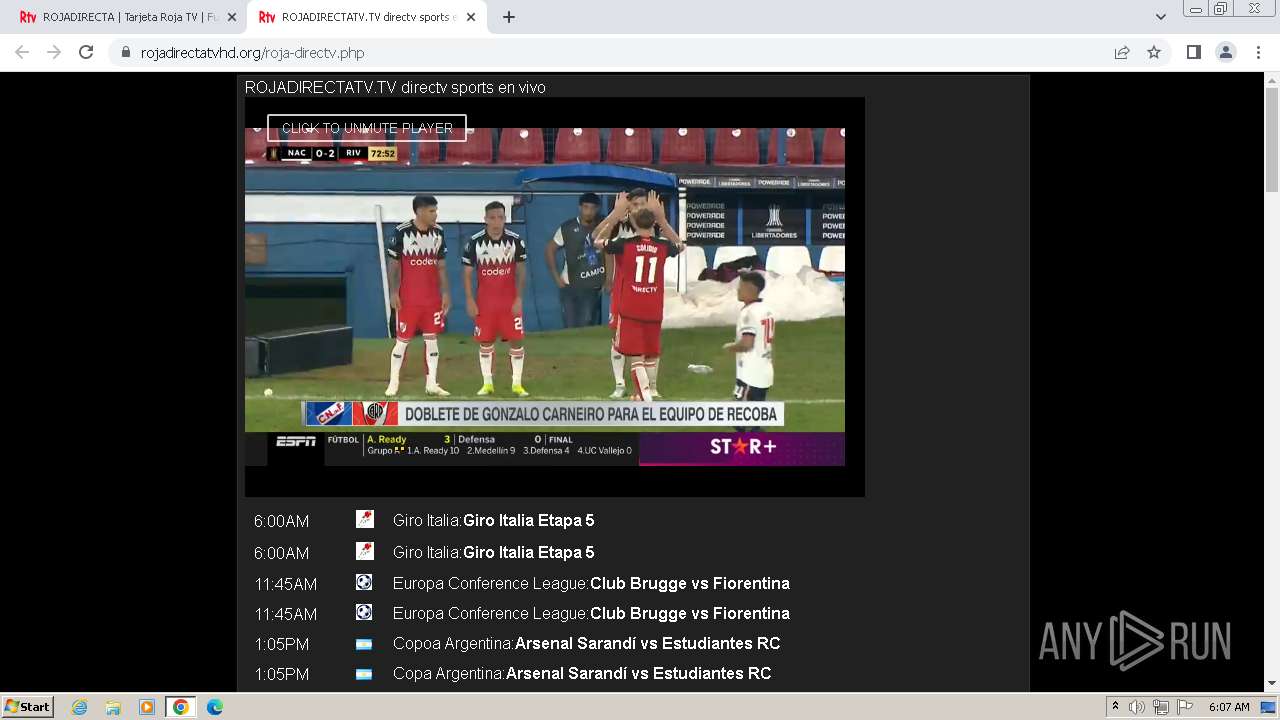Select the ROJADIRECTATV.TV directv sports tab

[366, 17]
